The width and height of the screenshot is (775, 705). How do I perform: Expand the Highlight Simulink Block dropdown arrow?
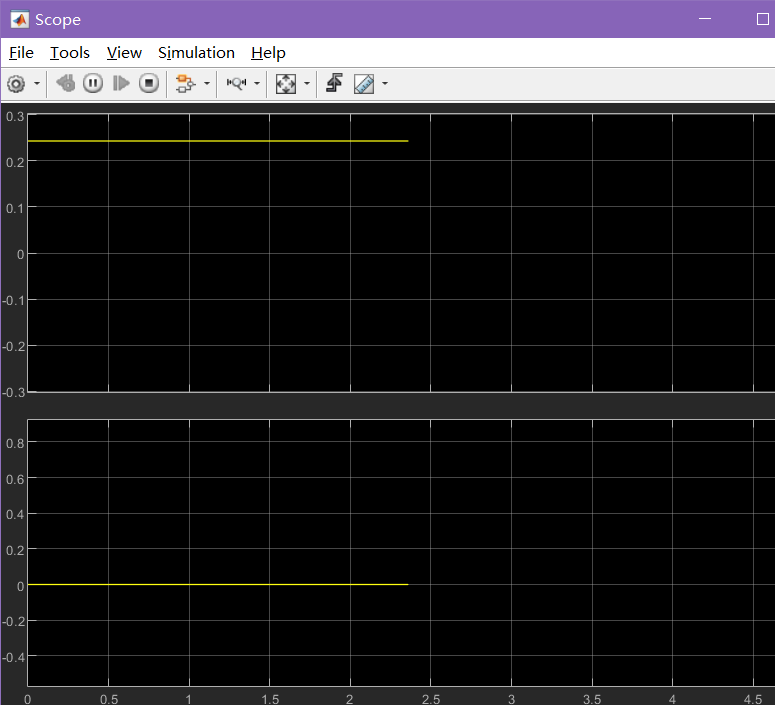click(x=207, y=84)
